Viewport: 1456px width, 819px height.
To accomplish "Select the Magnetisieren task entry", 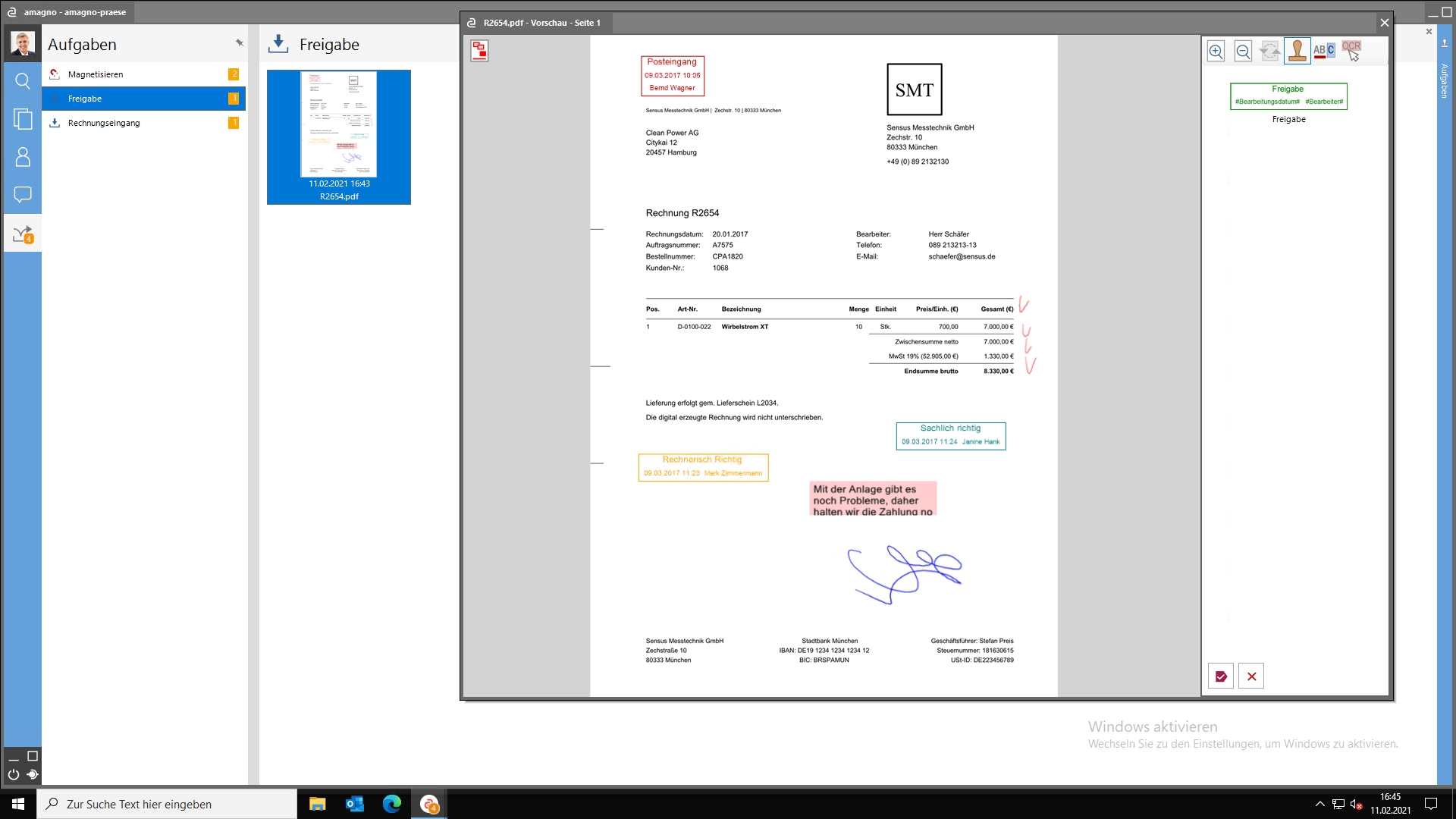I will pos(96,74).
